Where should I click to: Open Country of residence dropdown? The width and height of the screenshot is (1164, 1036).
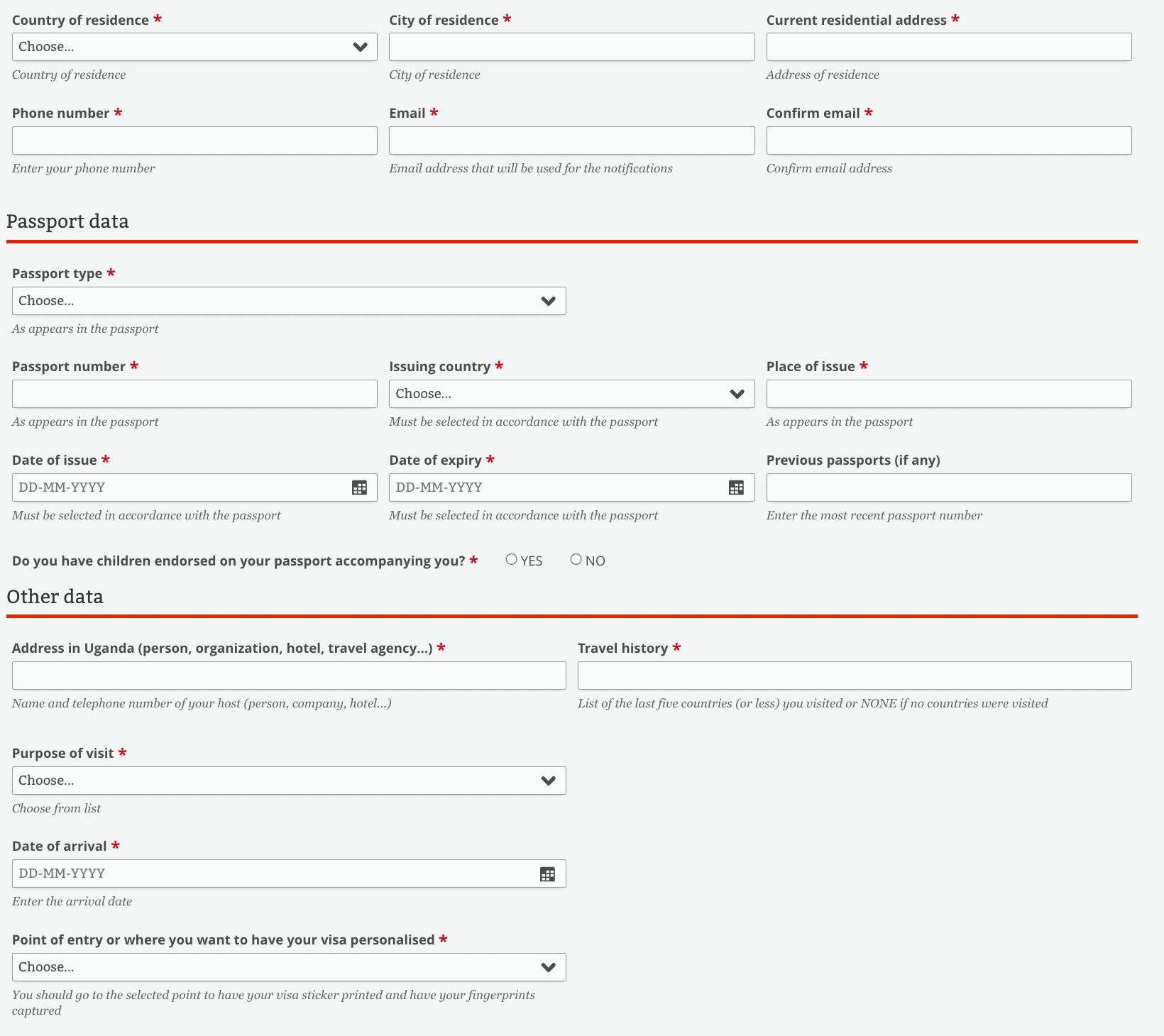[194, 47]
